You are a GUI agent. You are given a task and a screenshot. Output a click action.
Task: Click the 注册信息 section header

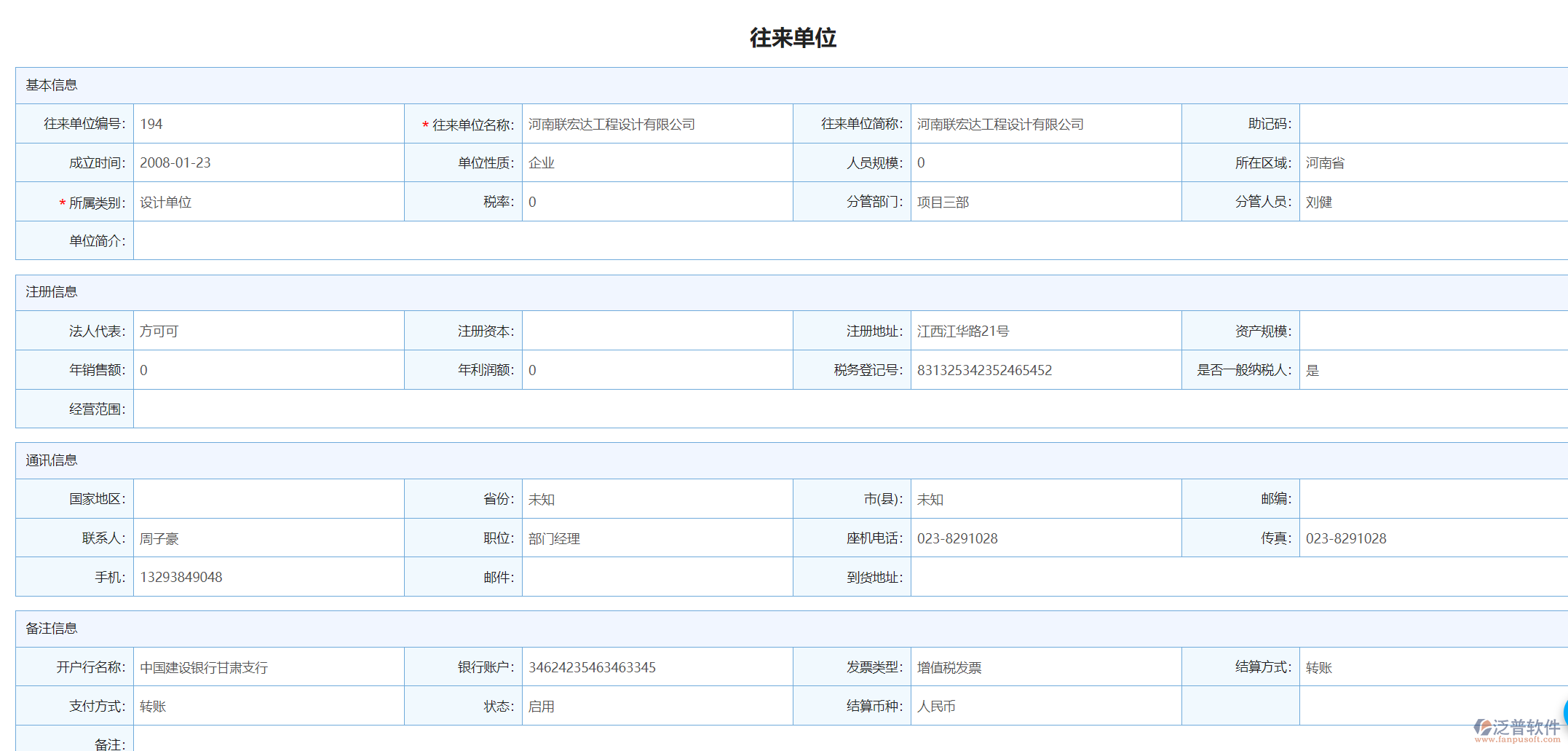tap(52, 292)
